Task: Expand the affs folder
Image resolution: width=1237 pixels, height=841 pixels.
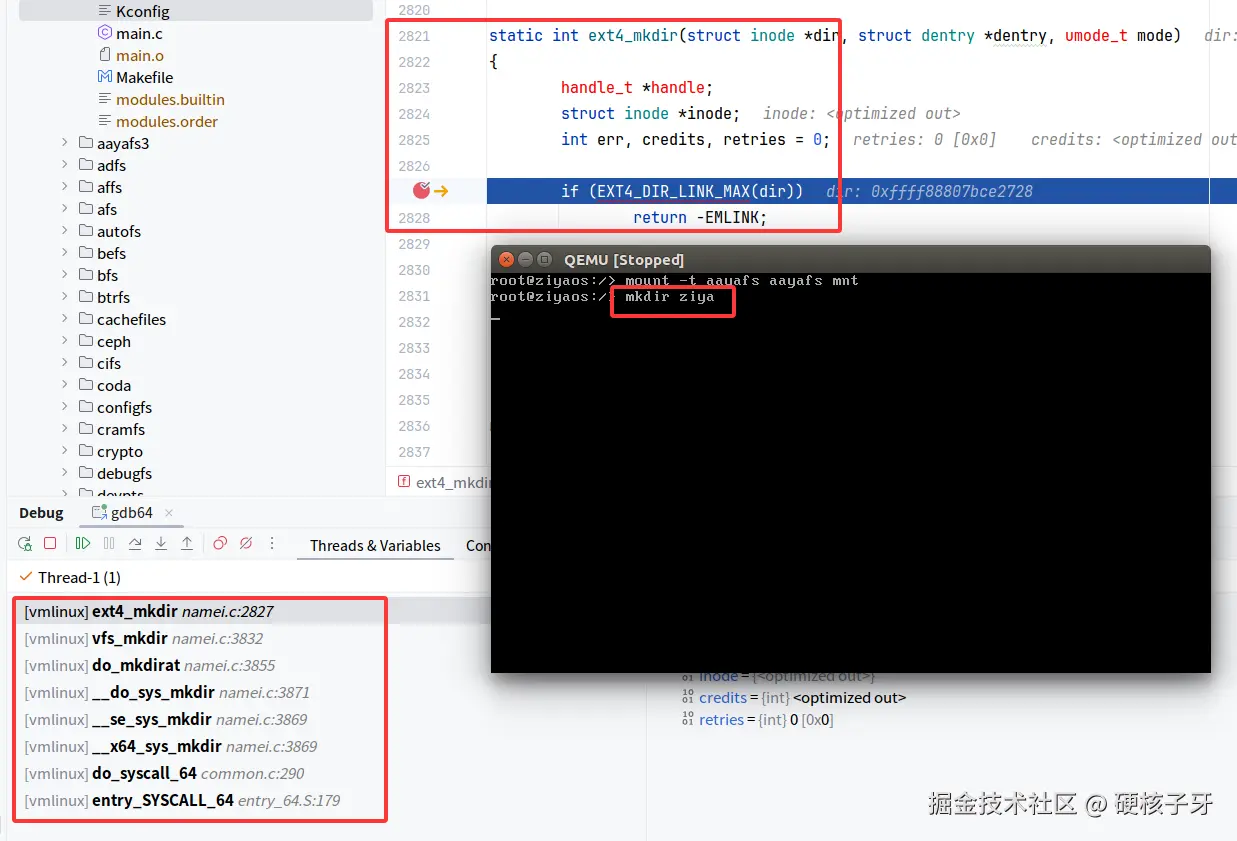Action: click(x=66, y=187)
